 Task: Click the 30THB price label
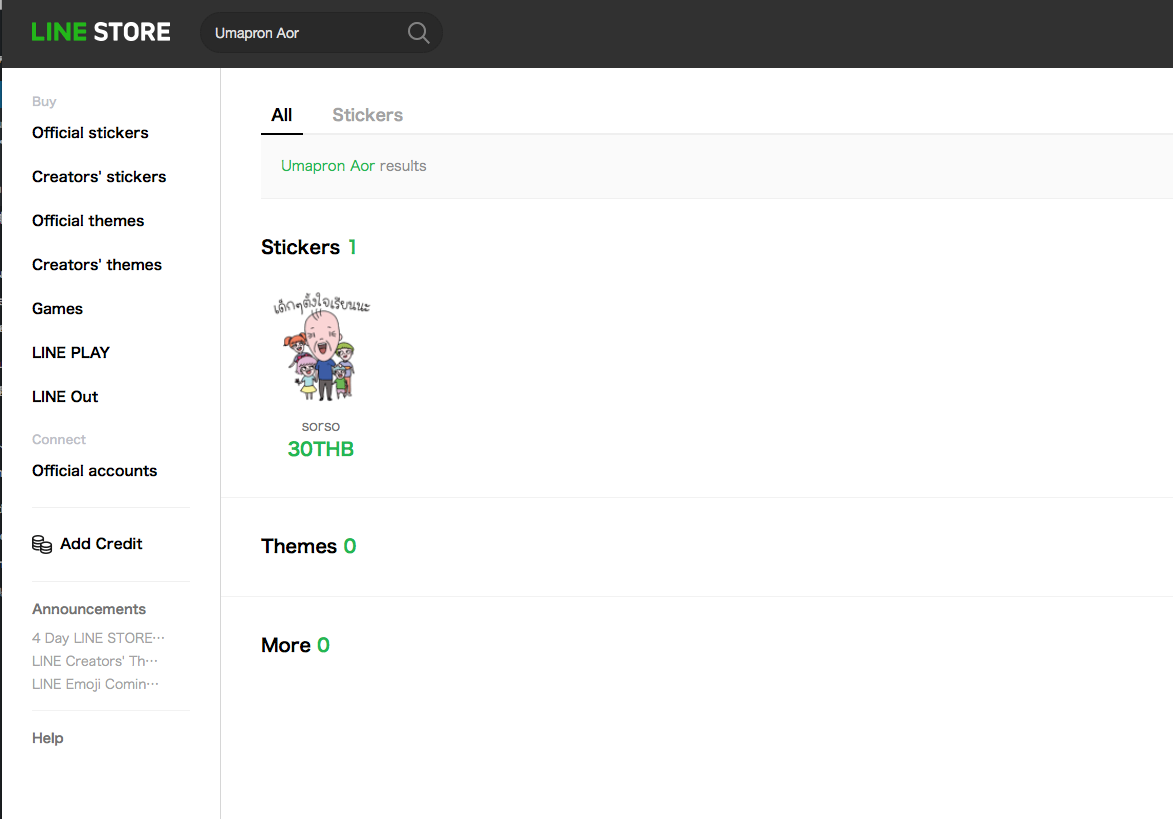click(320, 449)
